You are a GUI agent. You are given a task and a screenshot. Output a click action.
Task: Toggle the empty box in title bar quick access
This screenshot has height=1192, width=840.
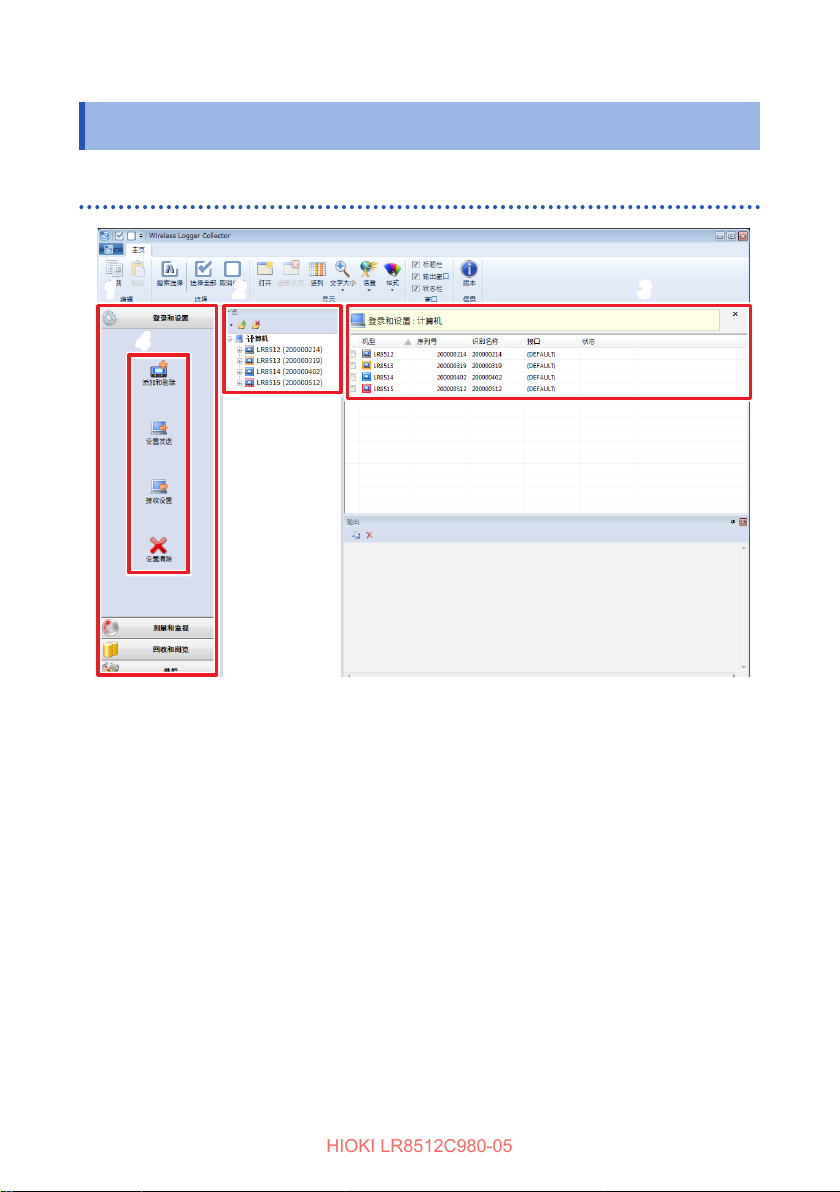pyautogui.click(x=131, y=236)
